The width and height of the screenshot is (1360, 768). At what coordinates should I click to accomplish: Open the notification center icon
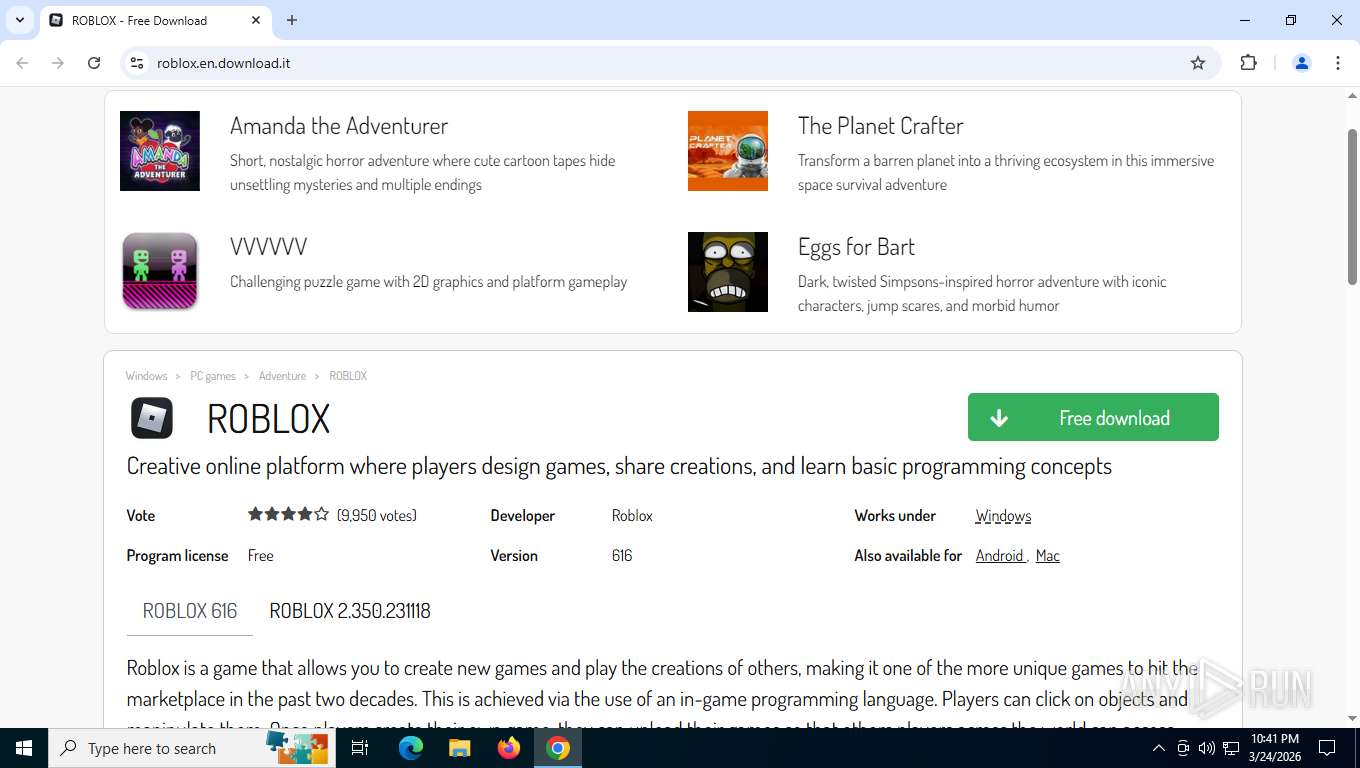pyautogui.click(x=1327, y=748)
